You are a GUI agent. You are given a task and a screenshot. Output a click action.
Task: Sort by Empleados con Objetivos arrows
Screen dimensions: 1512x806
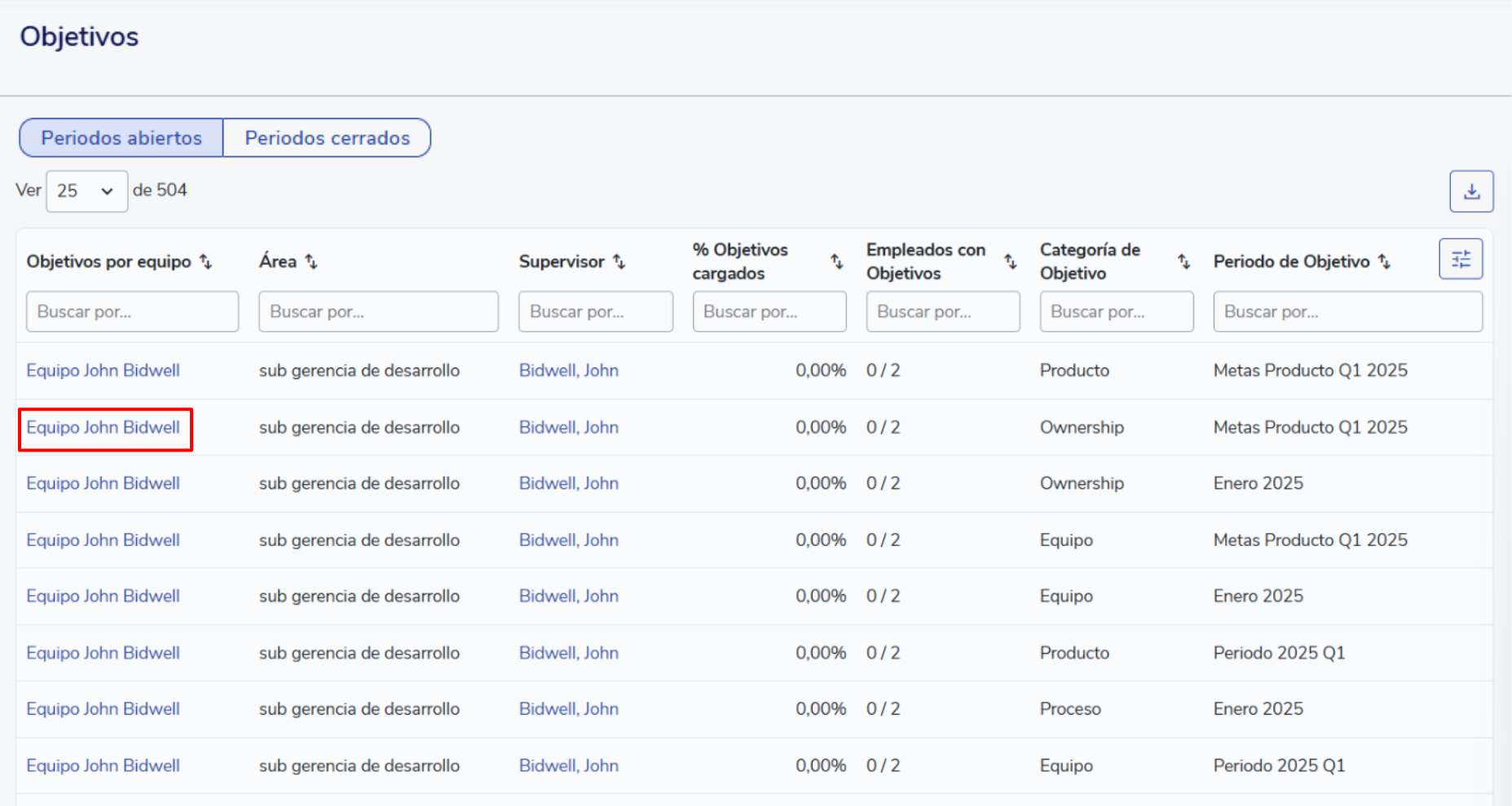point(1010,262)
